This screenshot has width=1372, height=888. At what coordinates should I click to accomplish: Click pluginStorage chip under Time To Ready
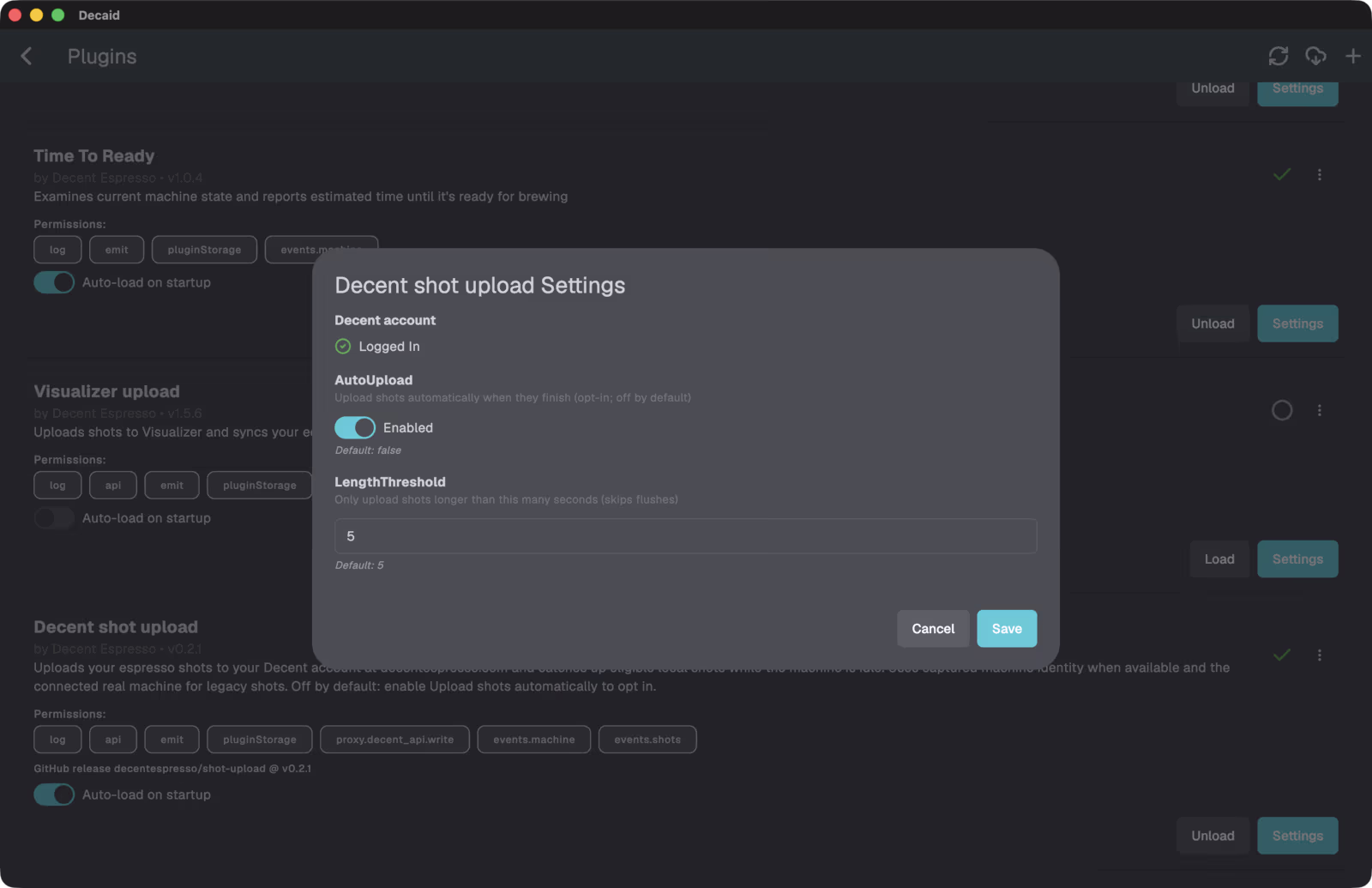[x=204, y=250]
